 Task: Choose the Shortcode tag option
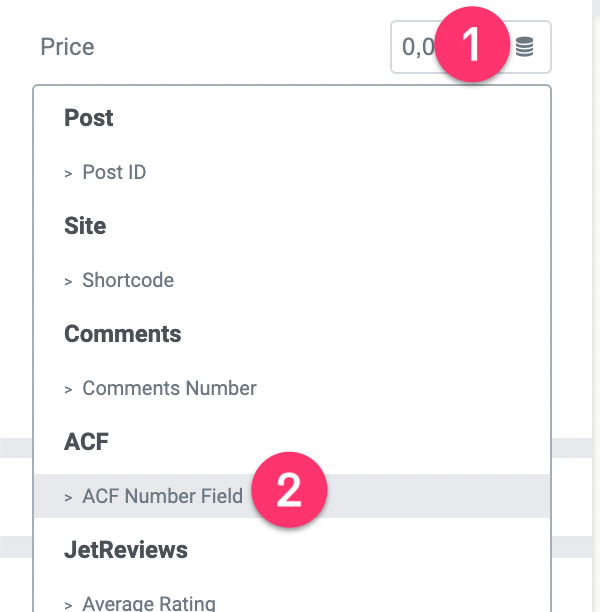tap(292, 280)
